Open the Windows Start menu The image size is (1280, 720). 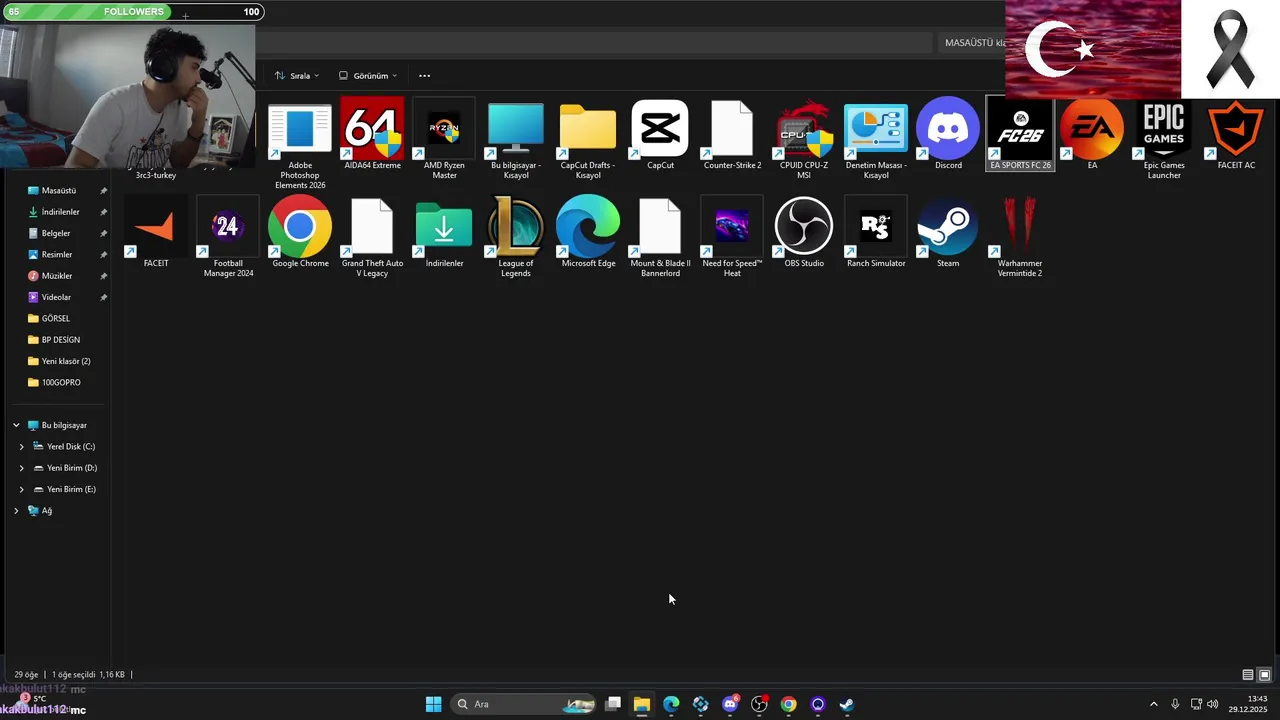(433, 704)
